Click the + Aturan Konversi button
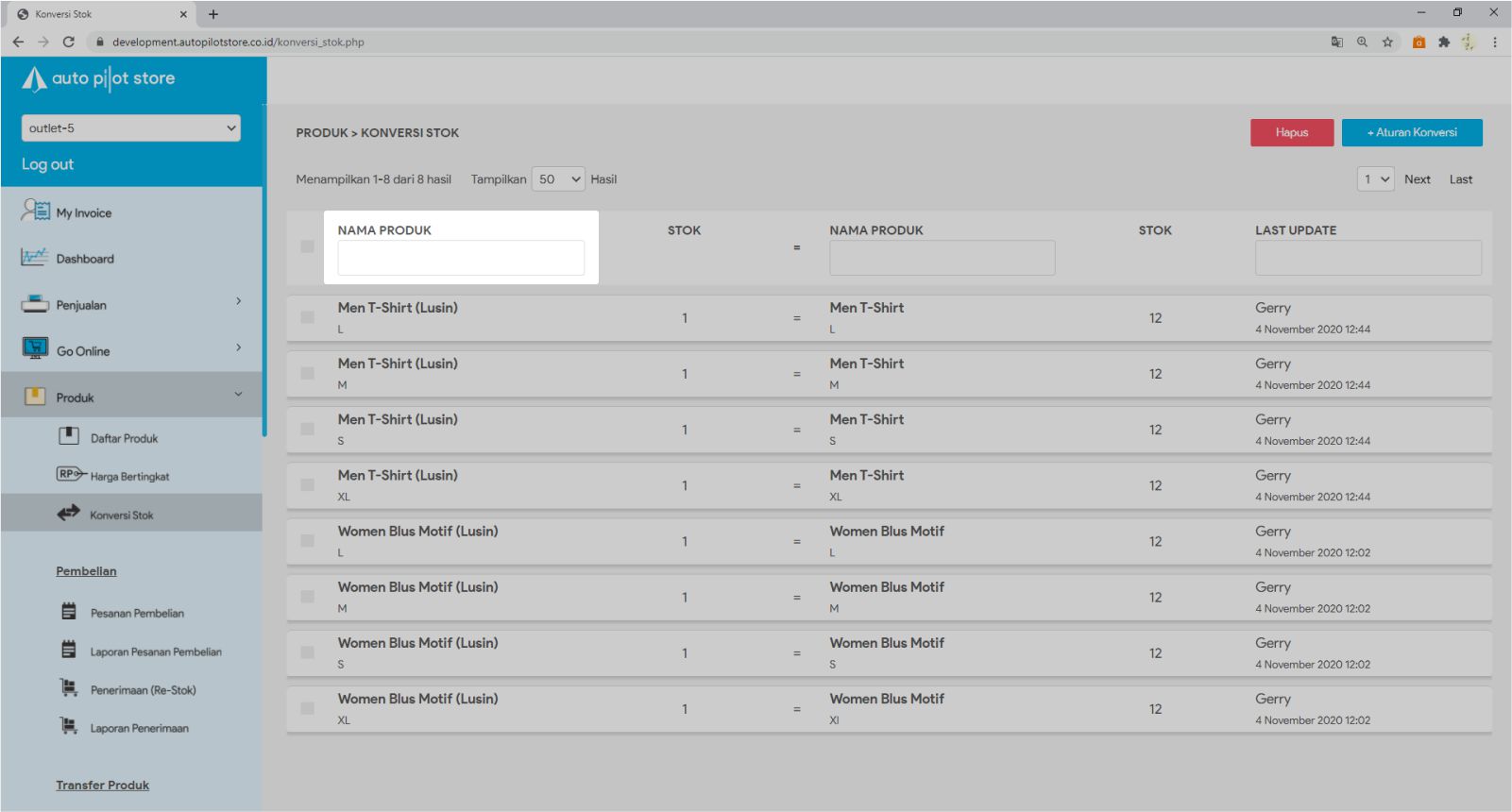This screenshot has height=812, width=1512. [1411, 132]
